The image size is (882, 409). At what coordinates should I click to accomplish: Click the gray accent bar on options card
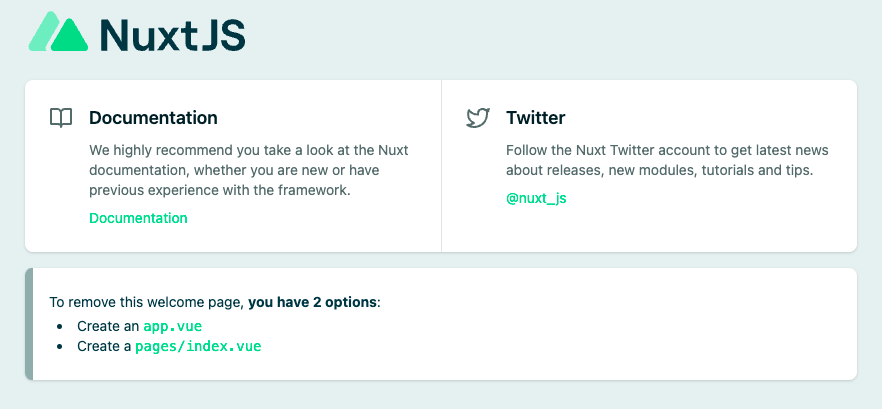pyautogui.click(x=29, y=324)
